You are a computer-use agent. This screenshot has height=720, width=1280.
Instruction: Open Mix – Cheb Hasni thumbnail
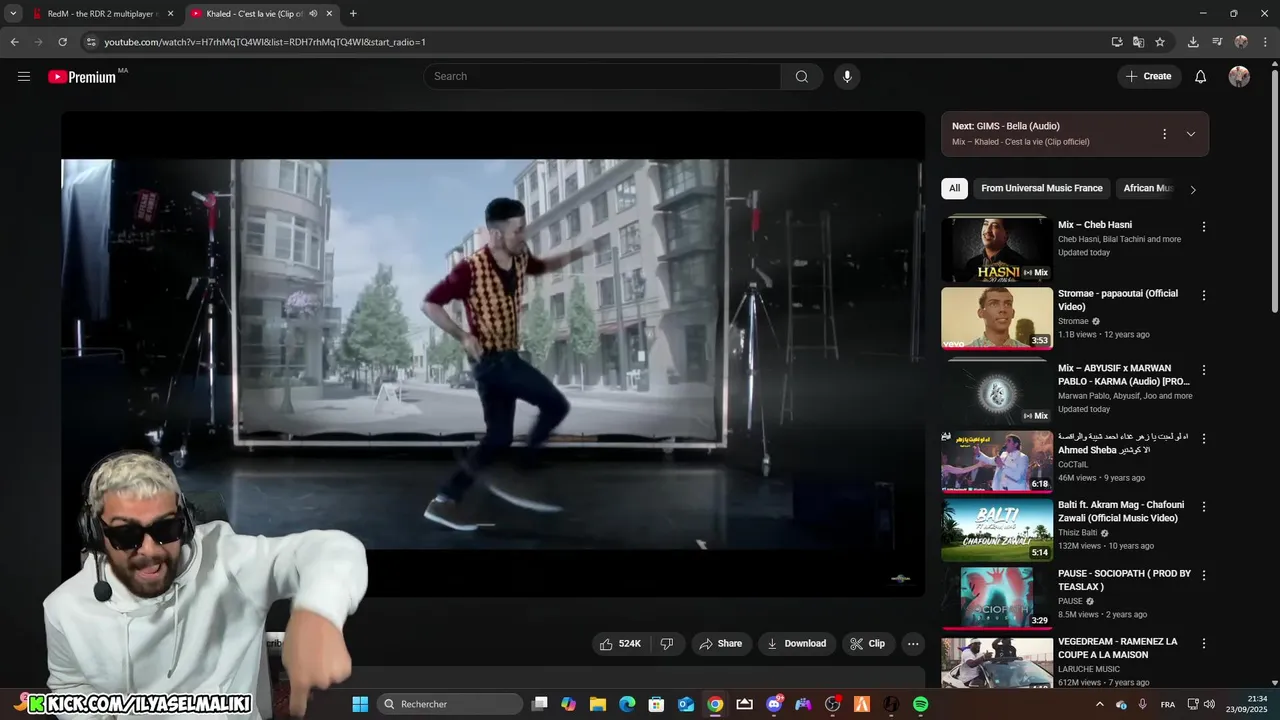[997, 250]
